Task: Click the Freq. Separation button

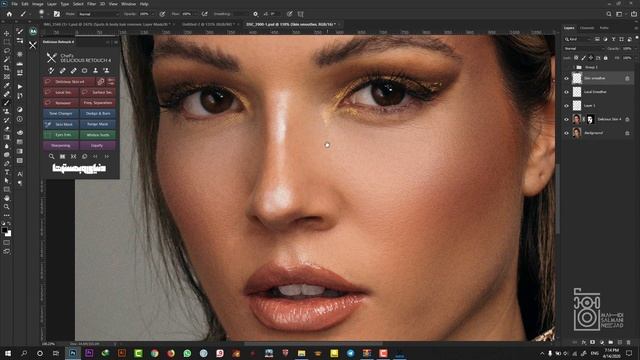Action: (98, 103)
